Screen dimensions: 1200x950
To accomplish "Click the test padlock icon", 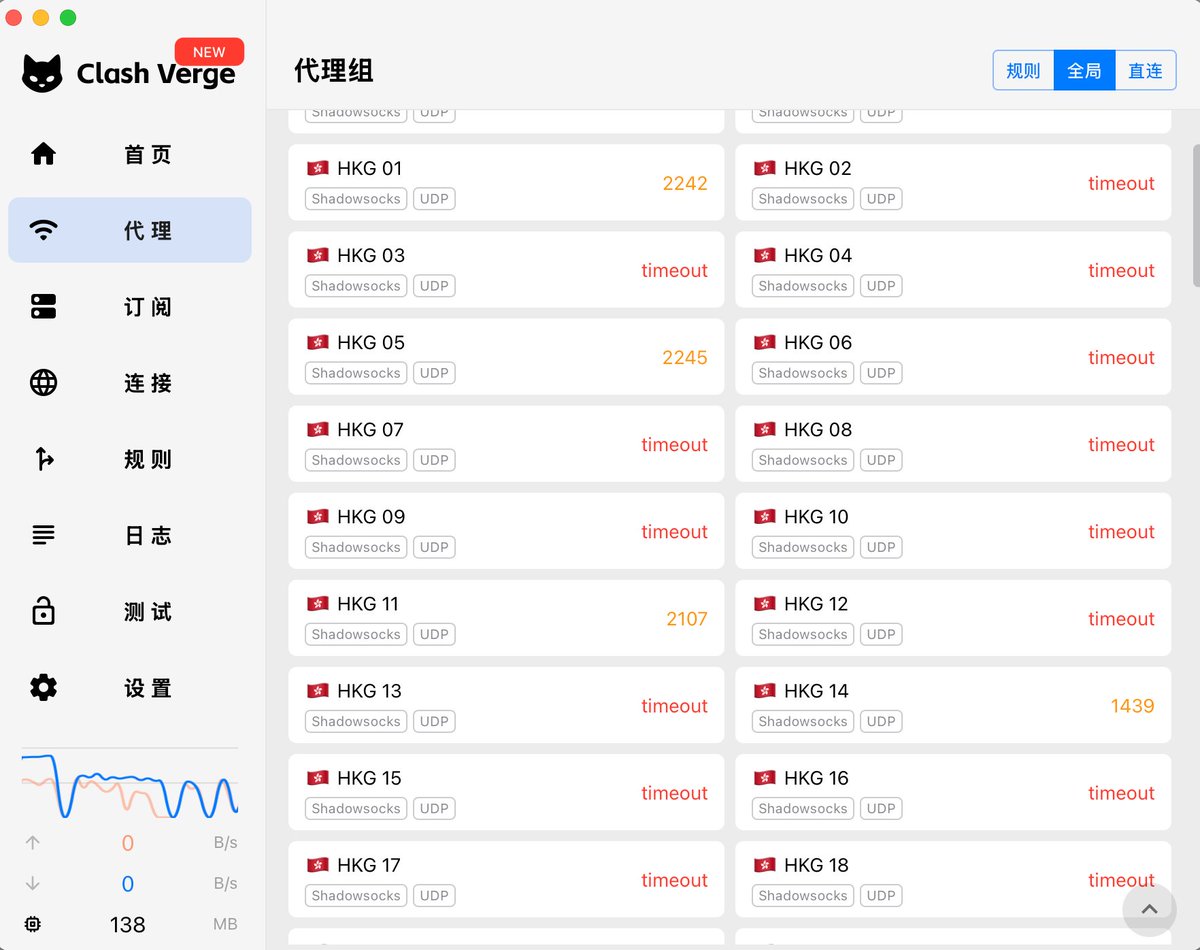I will (x=44, y=611).
